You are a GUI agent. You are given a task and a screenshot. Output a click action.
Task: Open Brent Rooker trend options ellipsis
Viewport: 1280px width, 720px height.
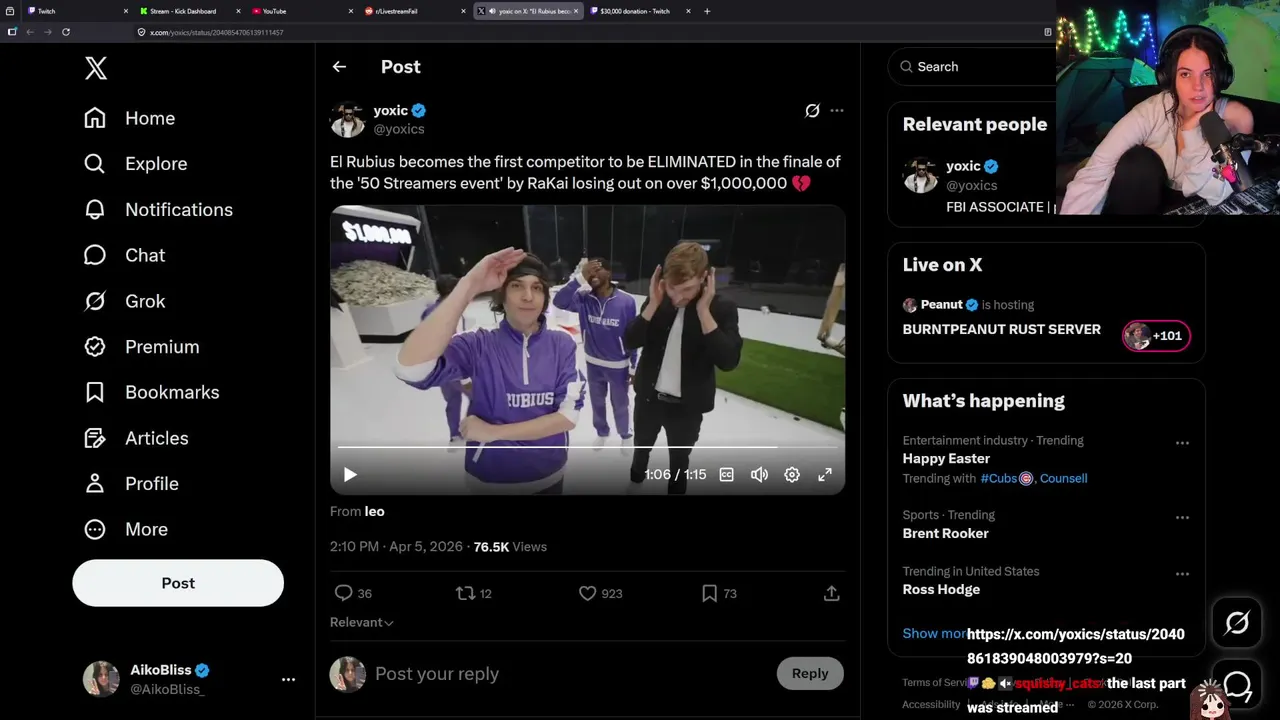[x=1182, y=518]
